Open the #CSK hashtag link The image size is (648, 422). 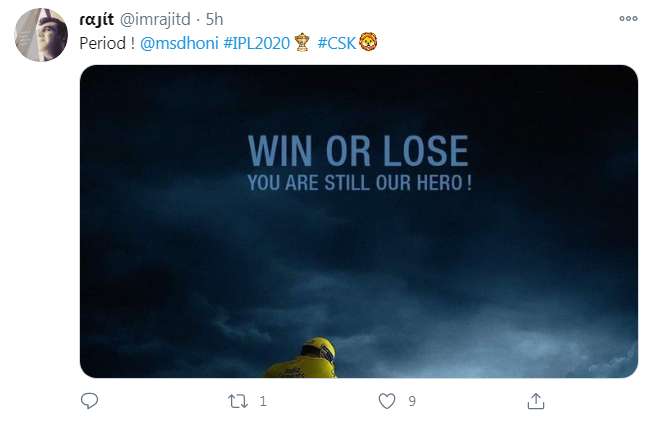(336, 43)
